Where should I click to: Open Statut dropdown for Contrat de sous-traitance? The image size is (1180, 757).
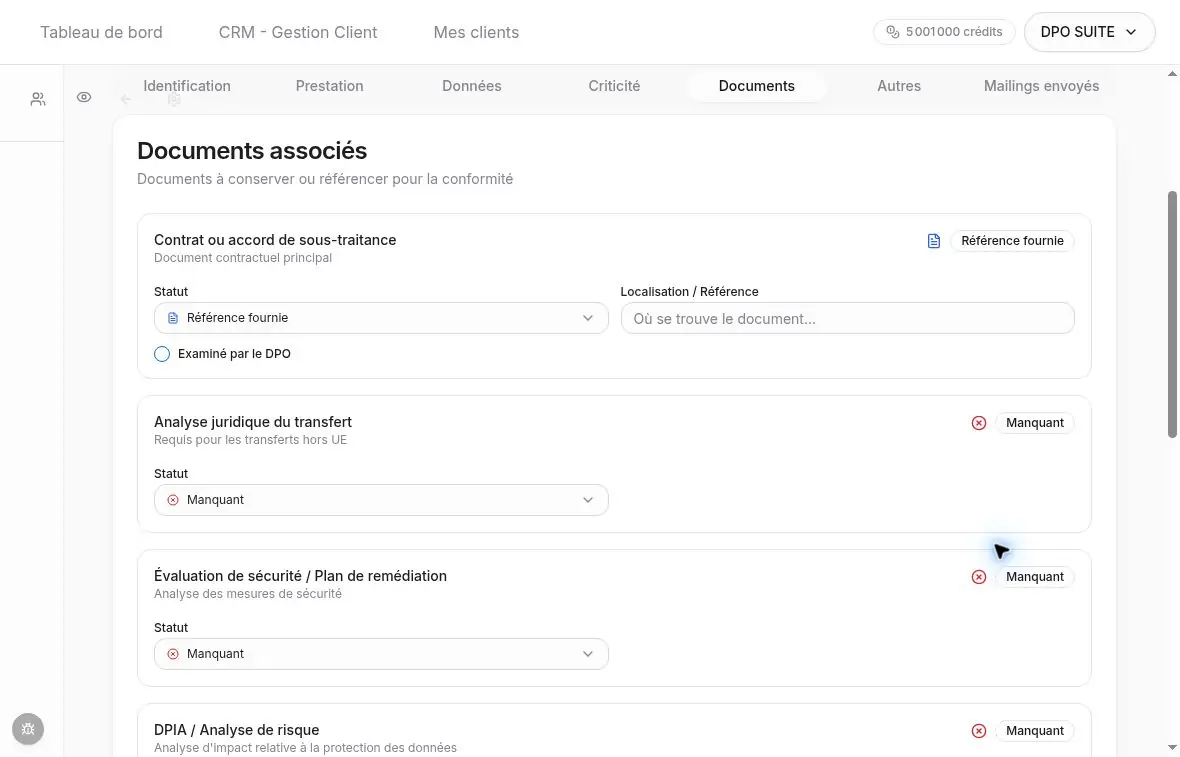(381, 318)
